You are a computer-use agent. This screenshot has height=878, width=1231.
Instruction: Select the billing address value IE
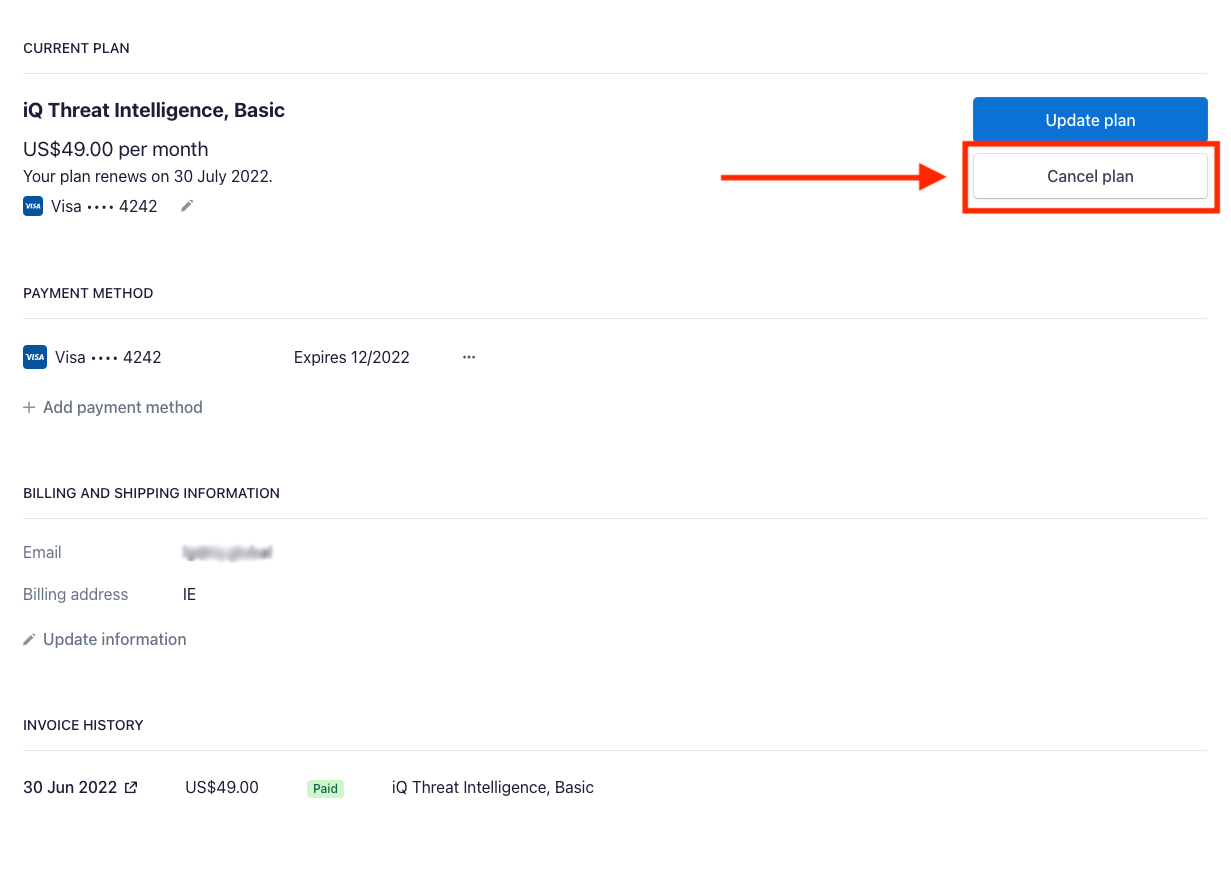(189, 594)
